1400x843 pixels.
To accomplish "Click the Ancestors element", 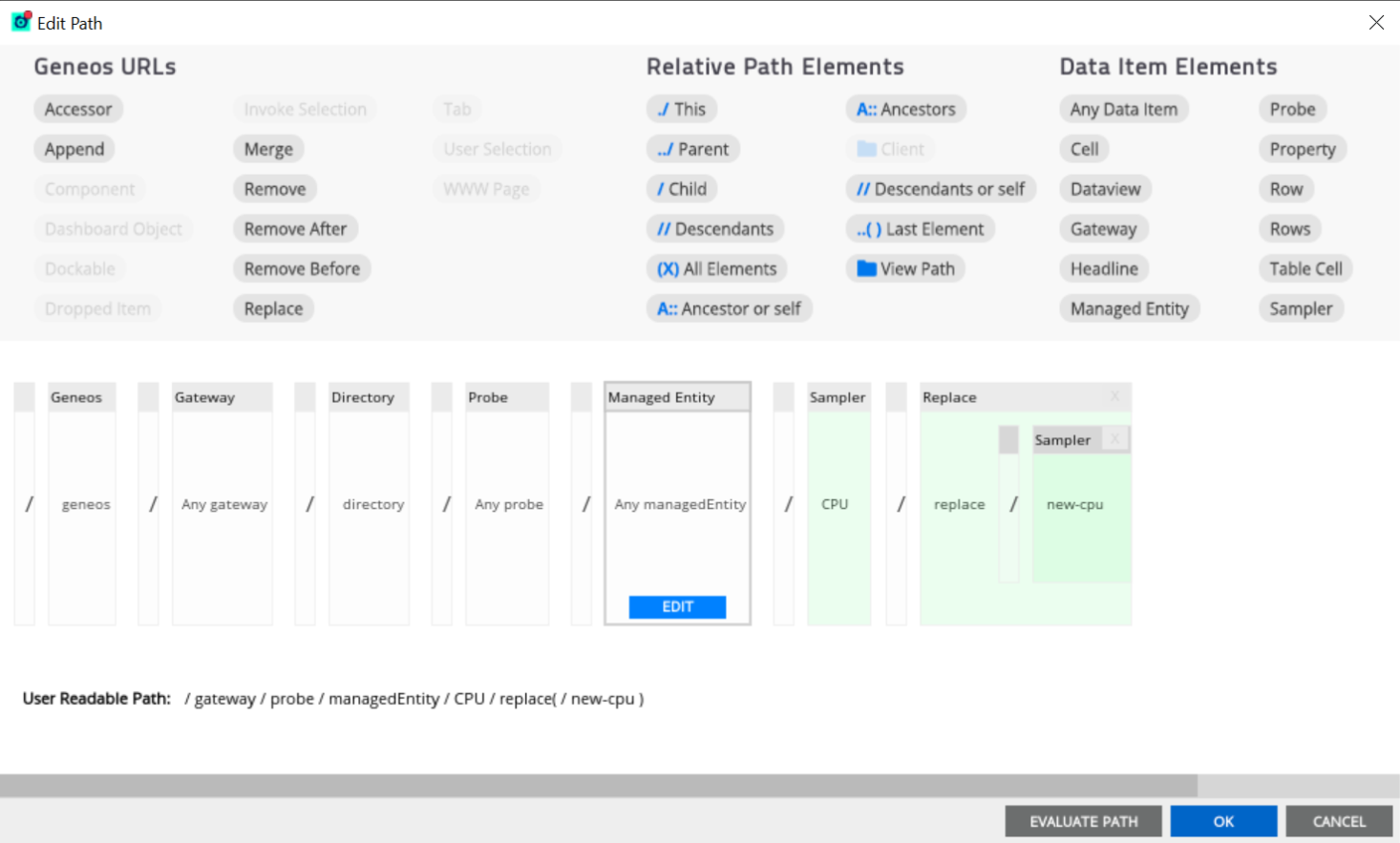I will [906, 109].
